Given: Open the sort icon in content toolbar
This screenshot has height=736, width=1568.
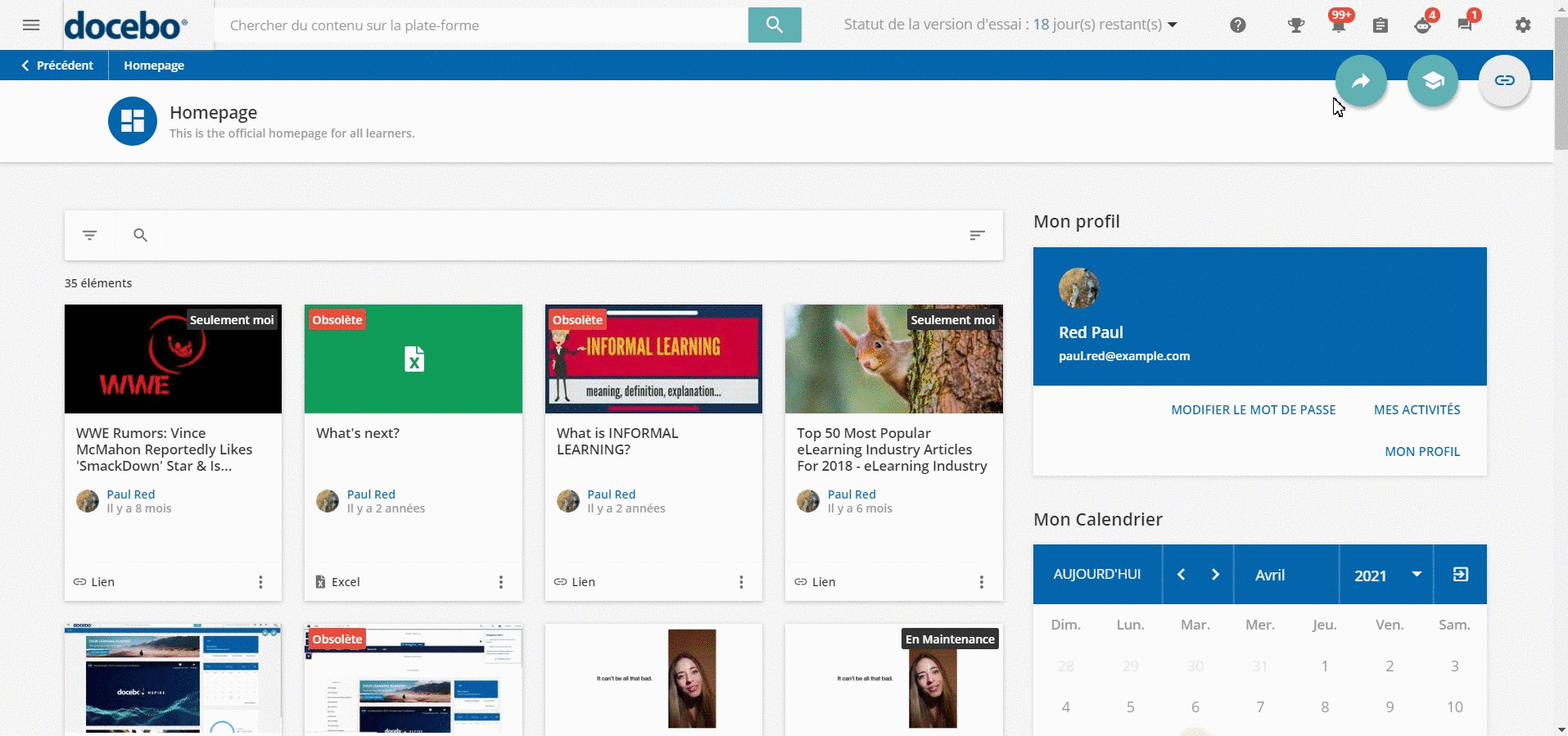Looking at the screenshot, I should click(x=977, y=236).
